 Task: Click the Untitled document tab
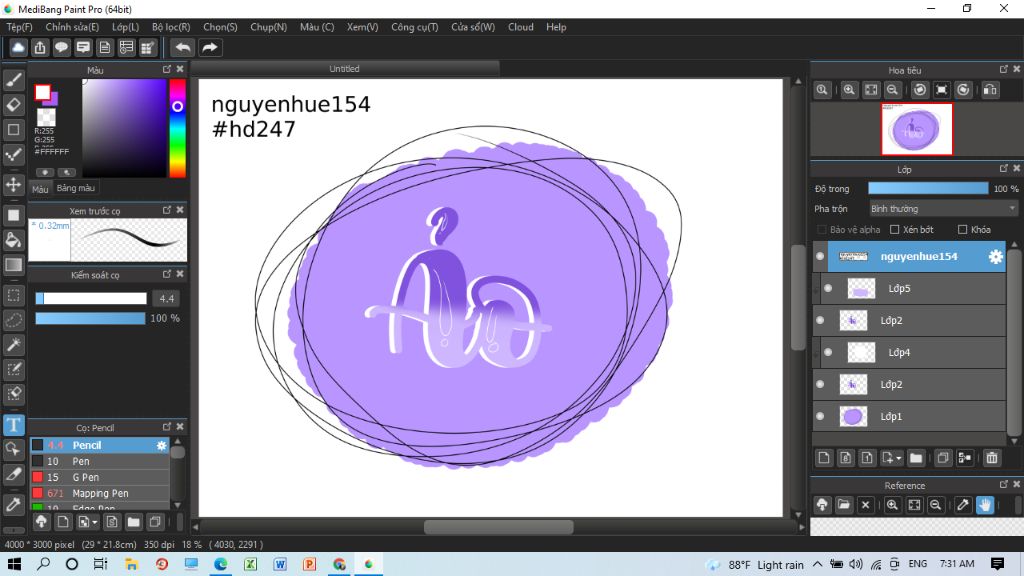tap(345, 69)
